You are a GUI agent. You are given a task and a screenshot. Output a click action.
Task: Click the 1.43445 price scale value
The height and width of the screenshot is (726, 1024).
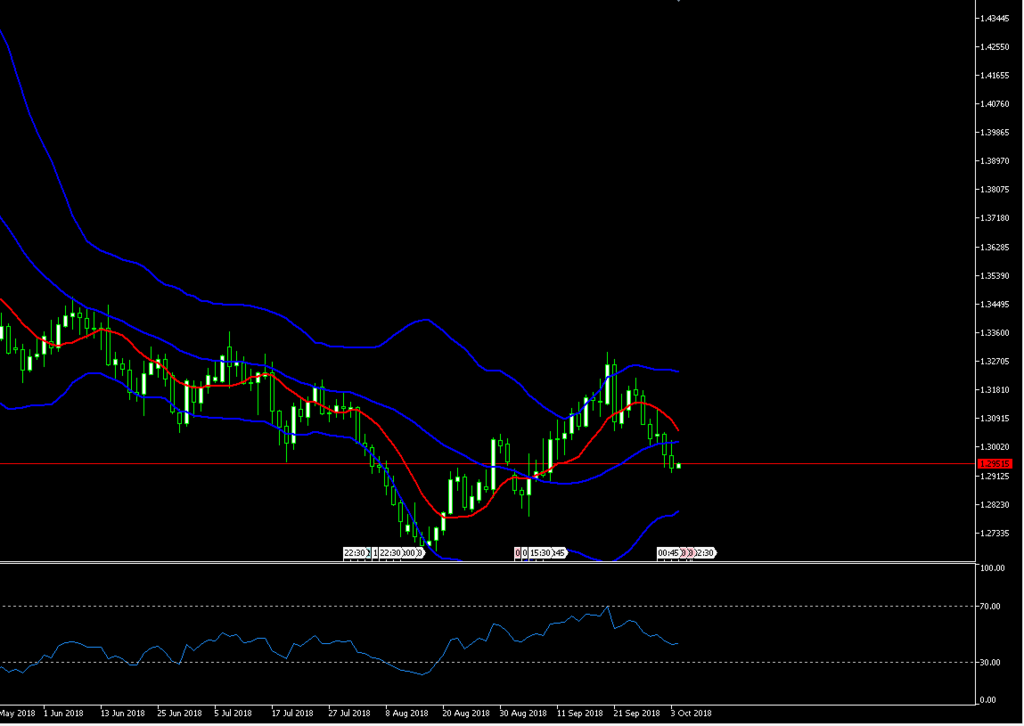click(x=995, y=18)
